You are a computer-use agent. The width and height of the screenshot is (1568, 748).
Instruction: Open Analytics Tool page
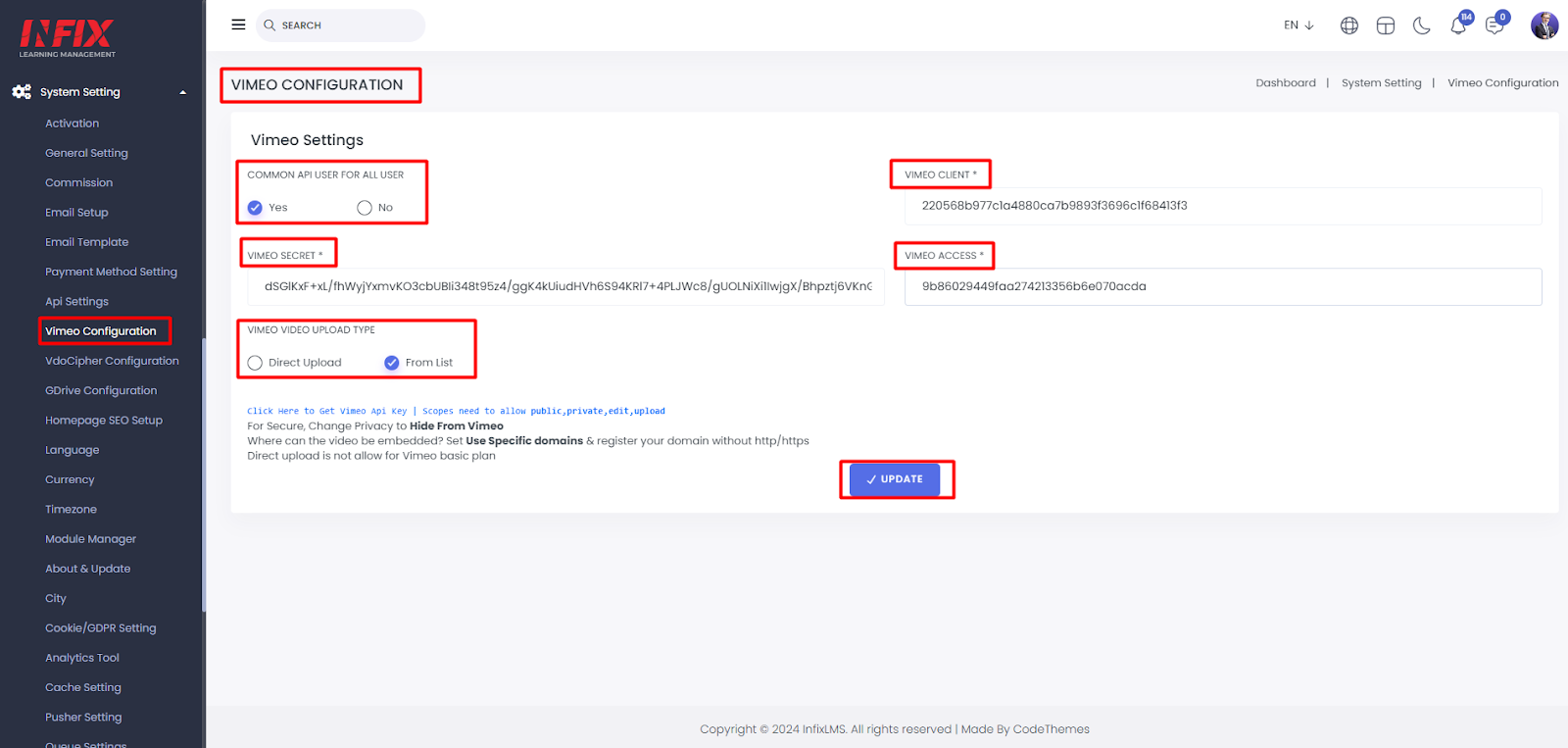pyautogui.click(x=82, y=658)
